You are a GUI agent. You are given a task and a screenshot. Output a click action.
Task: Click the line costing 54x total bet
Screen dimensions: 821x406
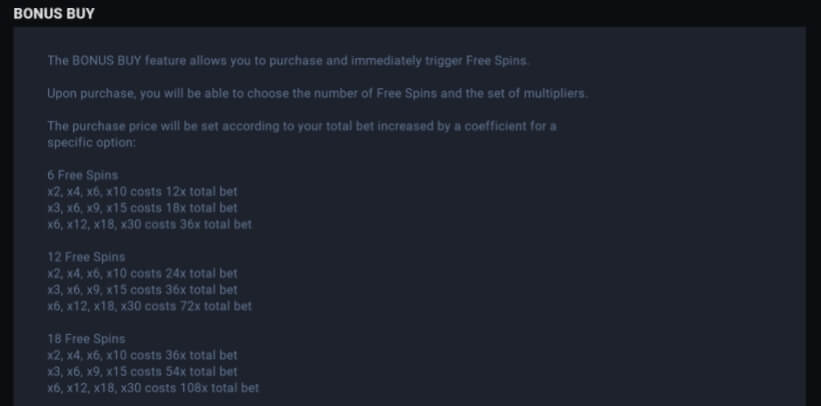[142, 371]
